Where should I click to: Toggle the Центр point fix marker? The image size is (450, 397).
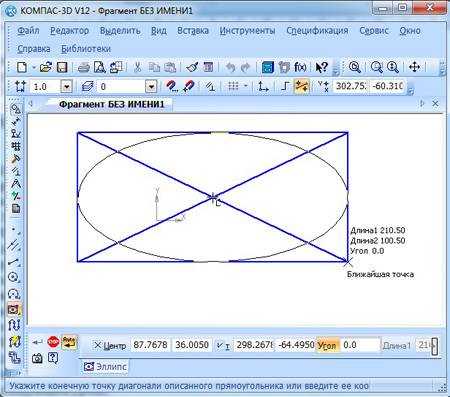97,345
